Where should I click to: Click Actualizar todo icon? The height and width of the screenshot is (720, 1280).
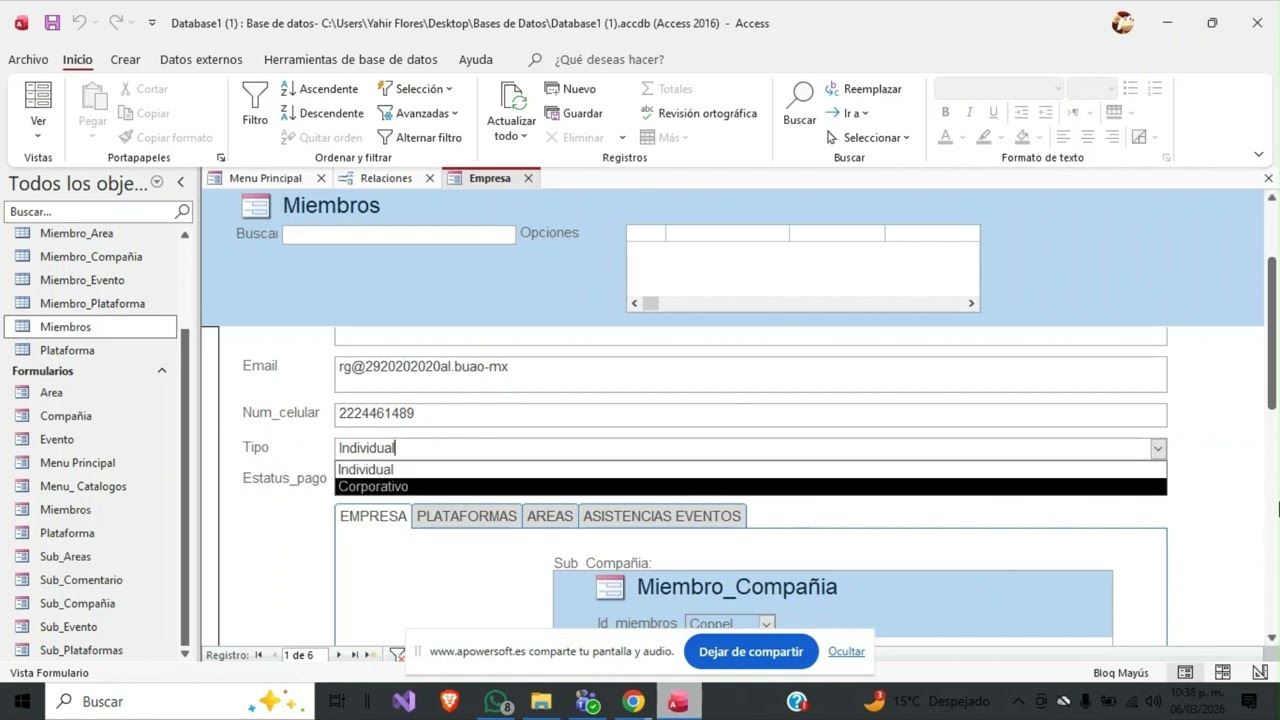[x=512, y=97]
